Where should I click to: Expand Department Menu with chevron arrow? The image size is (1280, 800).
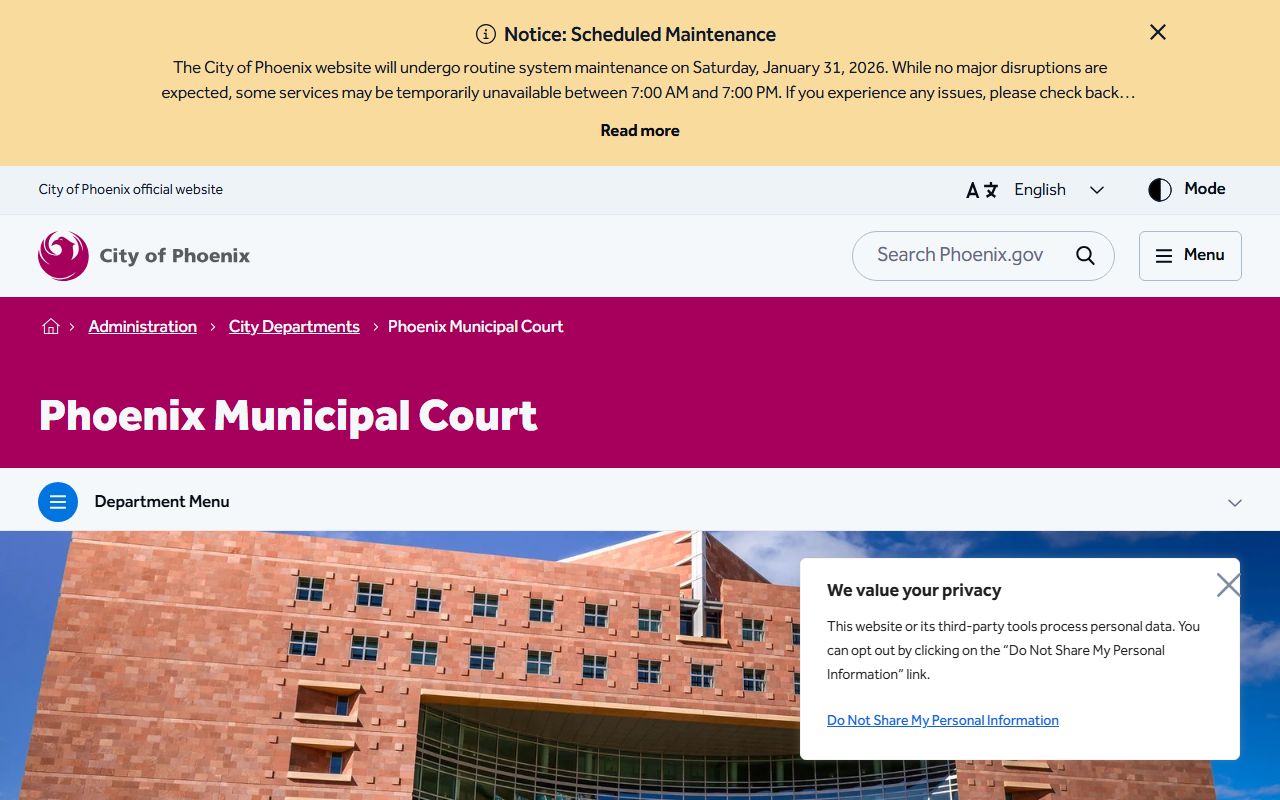1235,503
